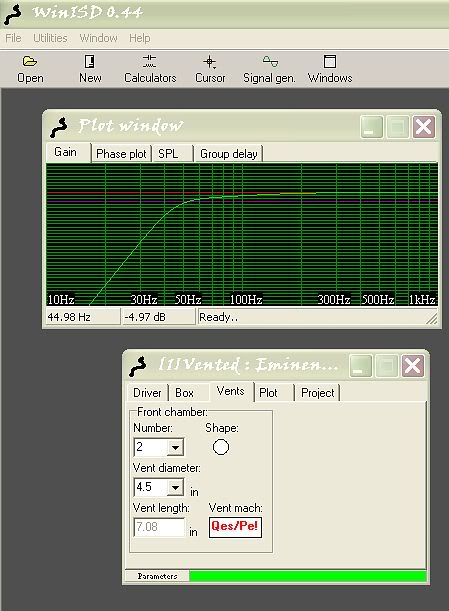Click the green Parameters progress bar

(308, 576)
